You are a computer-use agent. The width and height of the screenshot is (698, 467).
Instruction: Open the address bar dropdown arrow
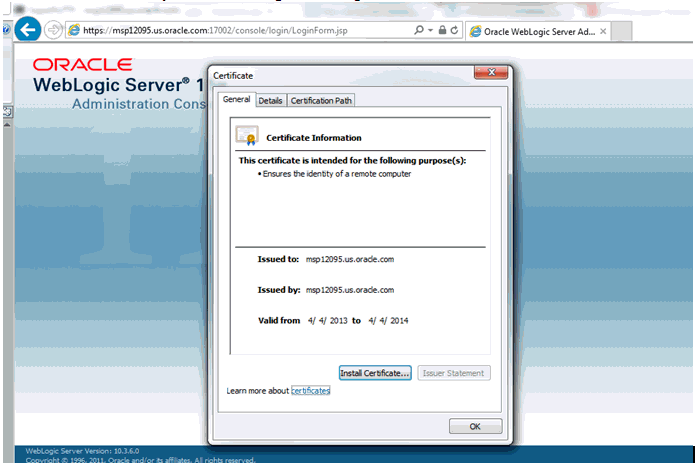(x=430, y=30)
